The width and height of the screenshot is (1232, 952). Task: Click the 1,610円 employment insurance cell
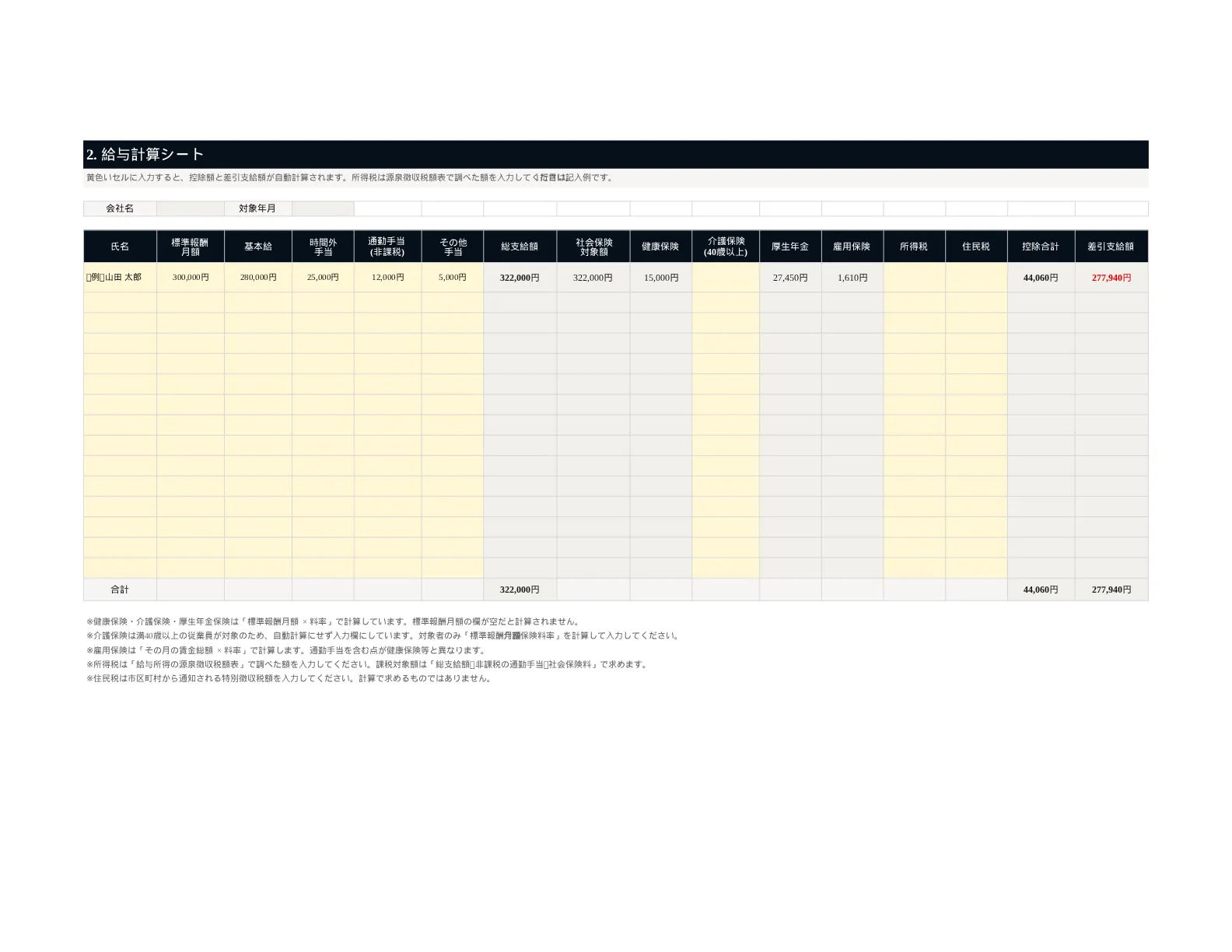(x=852, y=278)
